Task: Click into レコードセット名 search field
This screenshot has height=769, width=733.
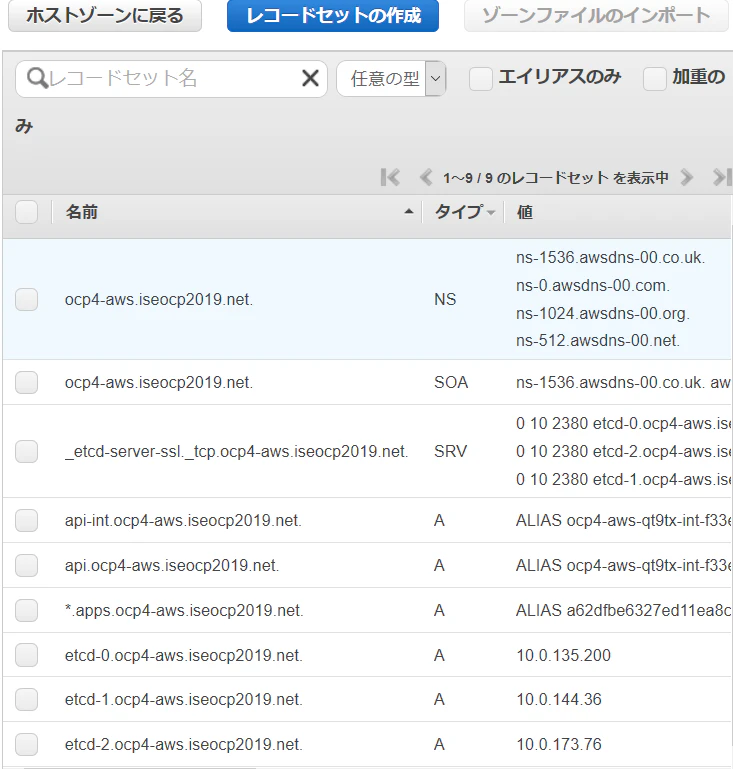Action: coord(172,78)
